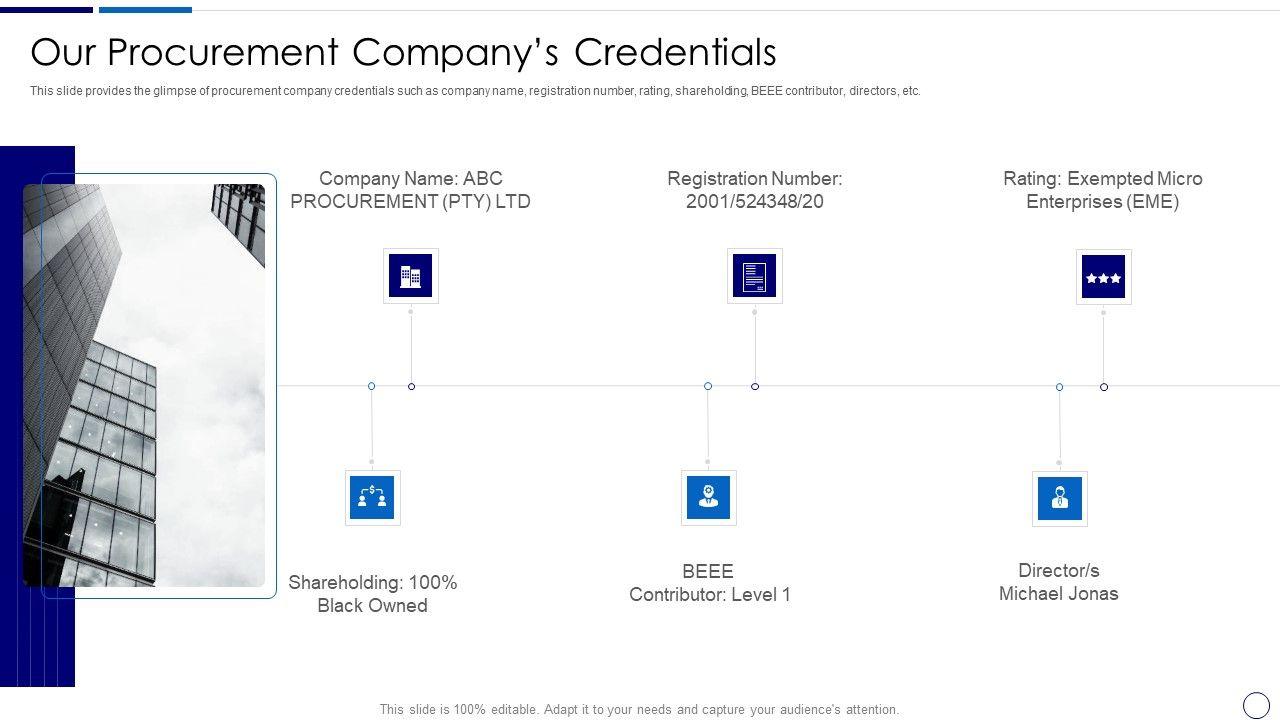Click the building icon under Company Name

click(x=411, y=276)
